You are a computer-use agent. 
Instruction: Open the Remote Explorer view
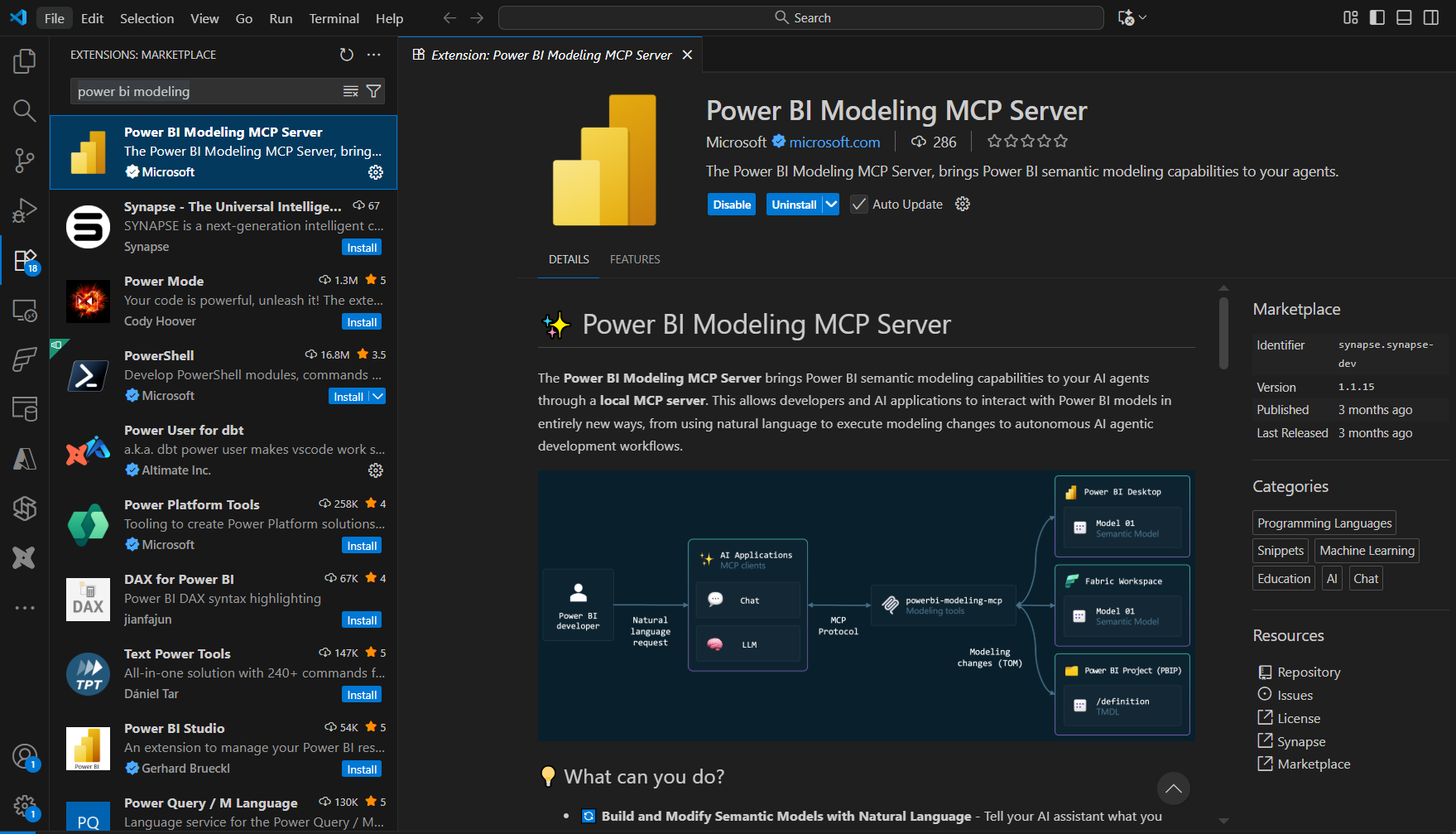pos(25,311)
